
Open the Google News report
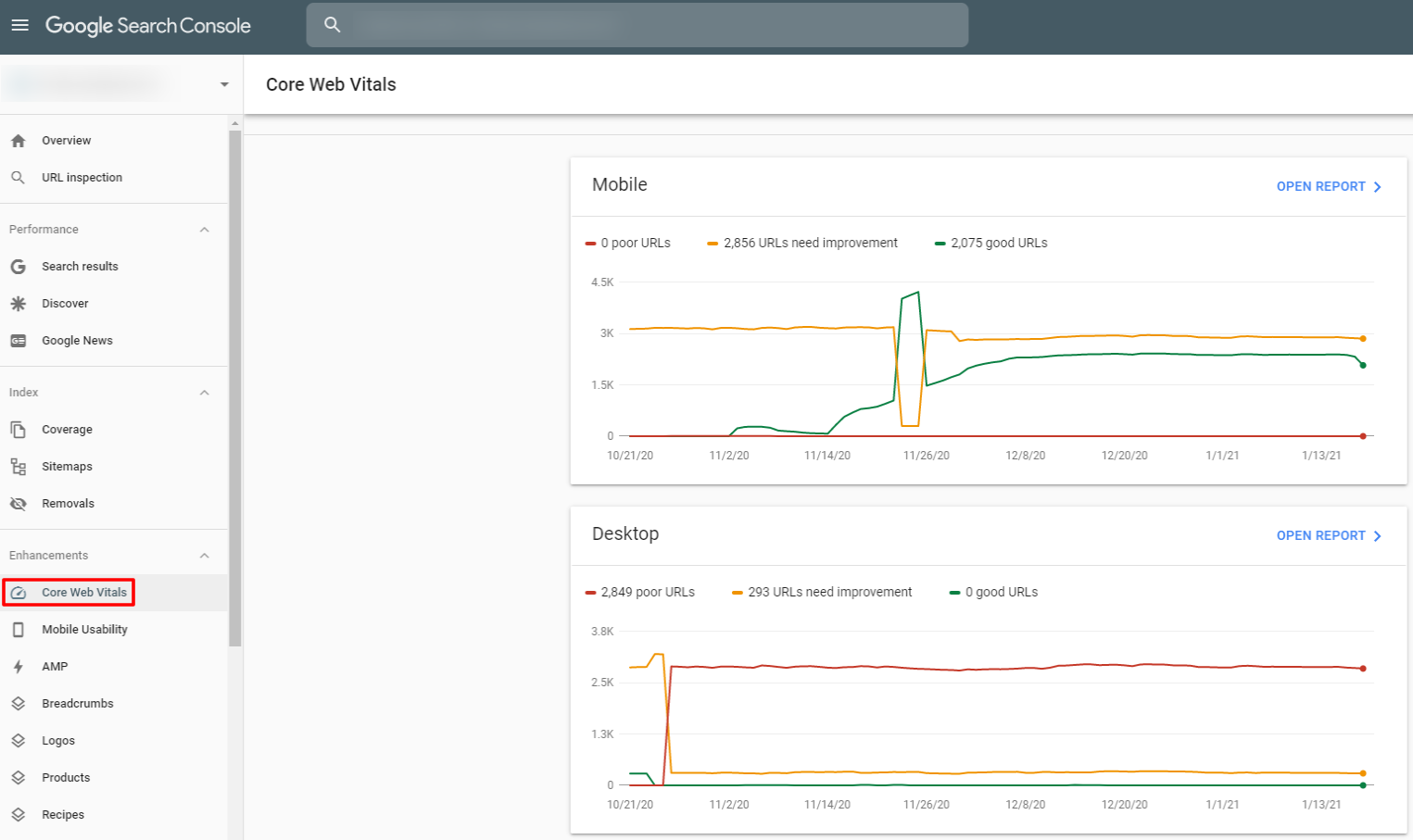tap(77, 341)
